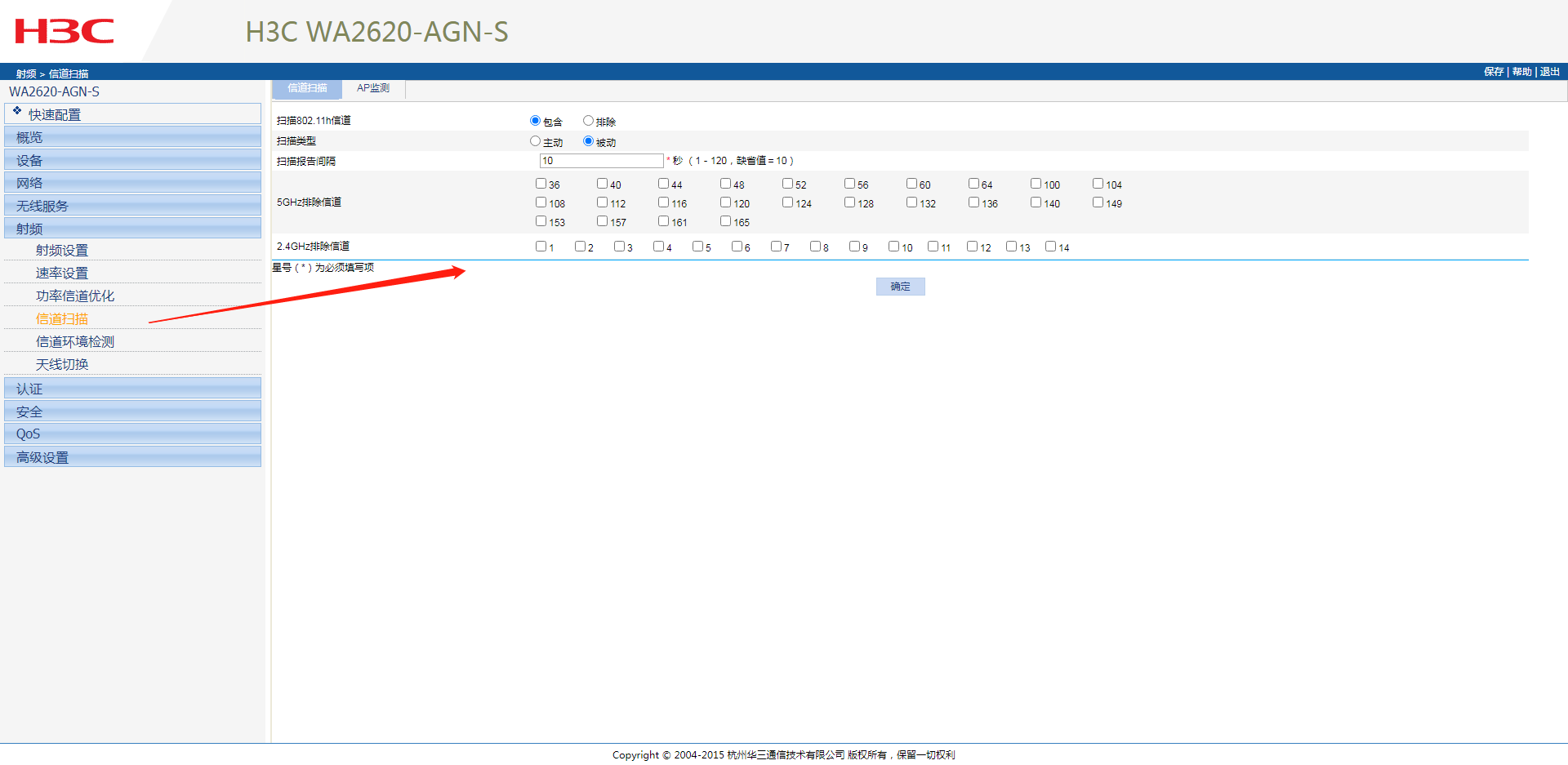This screenshot has width=1568, height=765.
Task: Click 退出 to log out
Action: coord(1549,72)
